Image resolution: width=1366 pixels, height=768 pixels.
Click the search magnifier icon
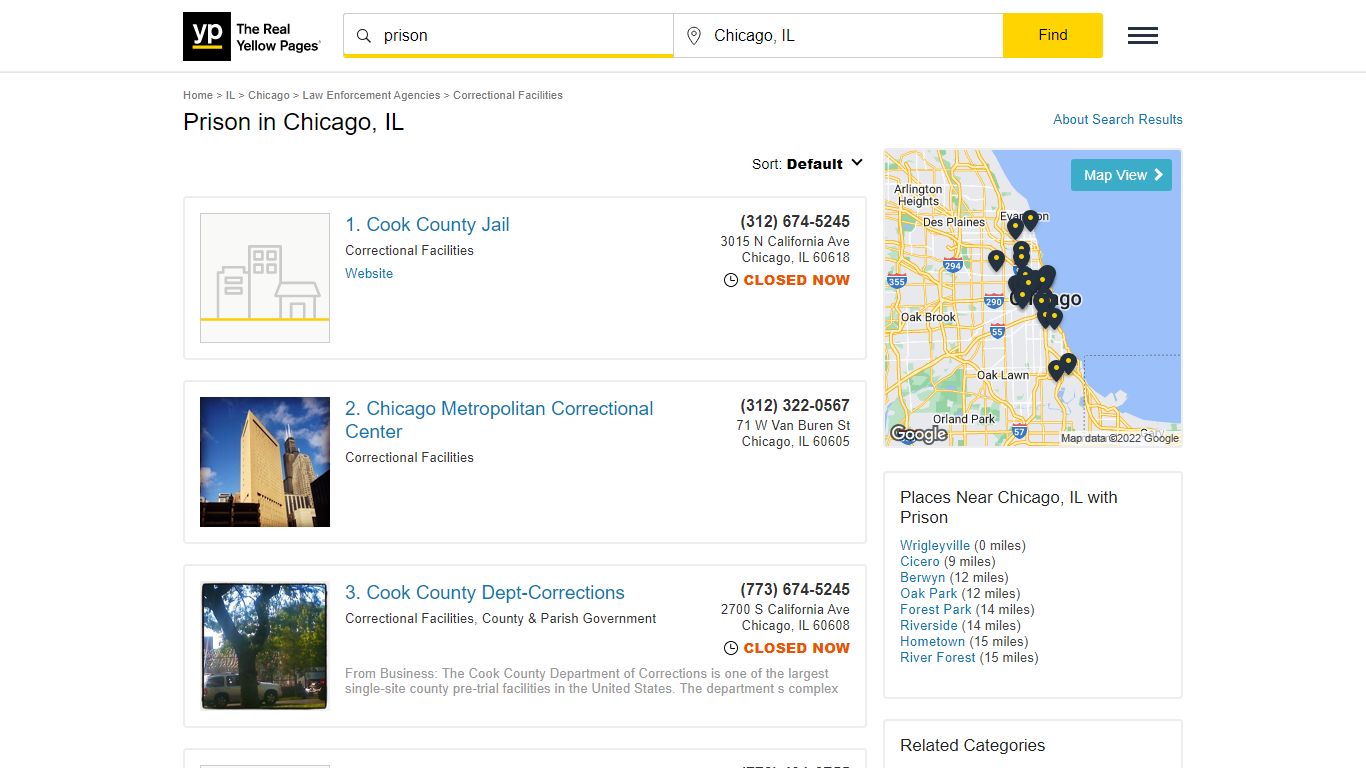[x=364, y=36]
